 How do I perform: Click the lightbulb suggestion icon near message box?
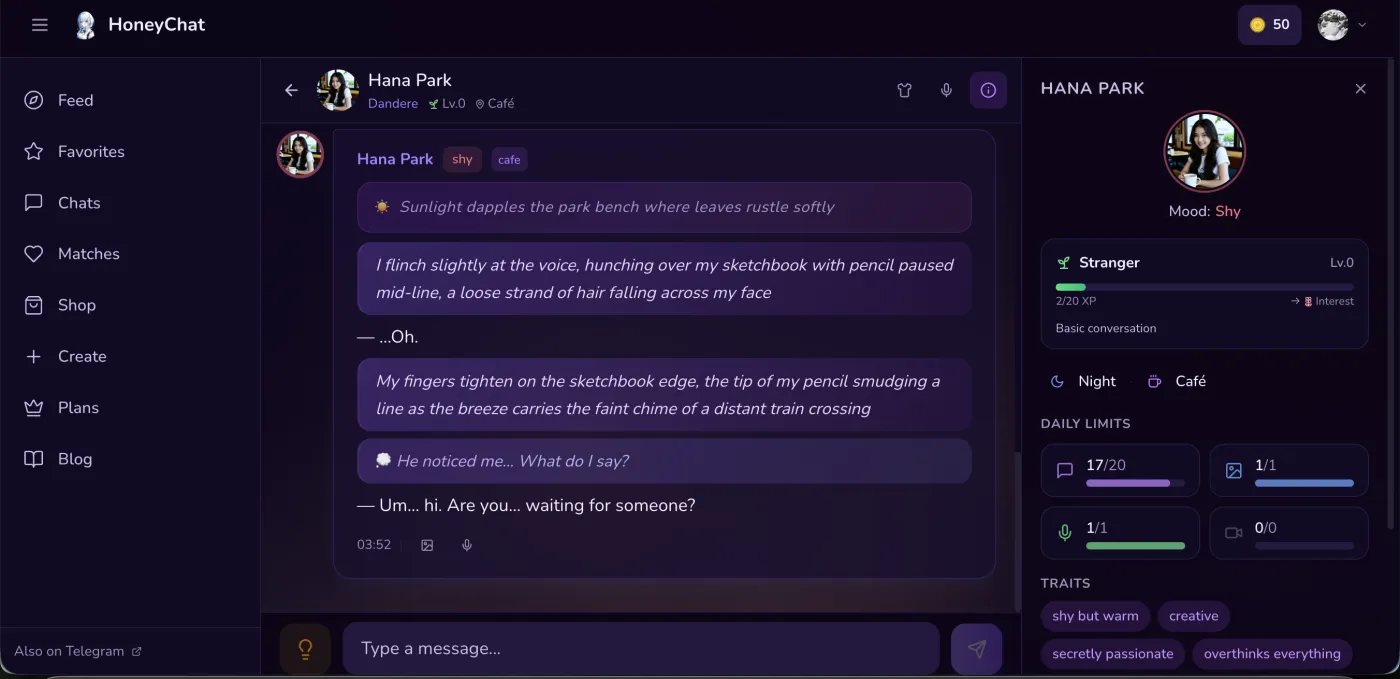pyautogui.click(x=305, y=648)
